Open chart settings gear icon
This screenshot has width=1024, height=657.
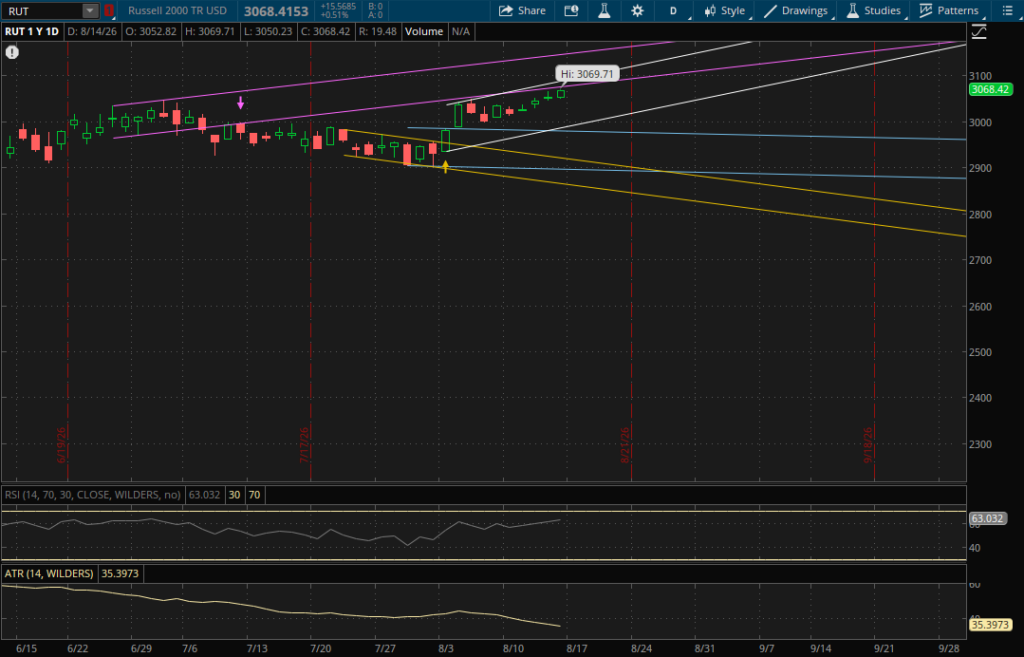click(637, 10)
